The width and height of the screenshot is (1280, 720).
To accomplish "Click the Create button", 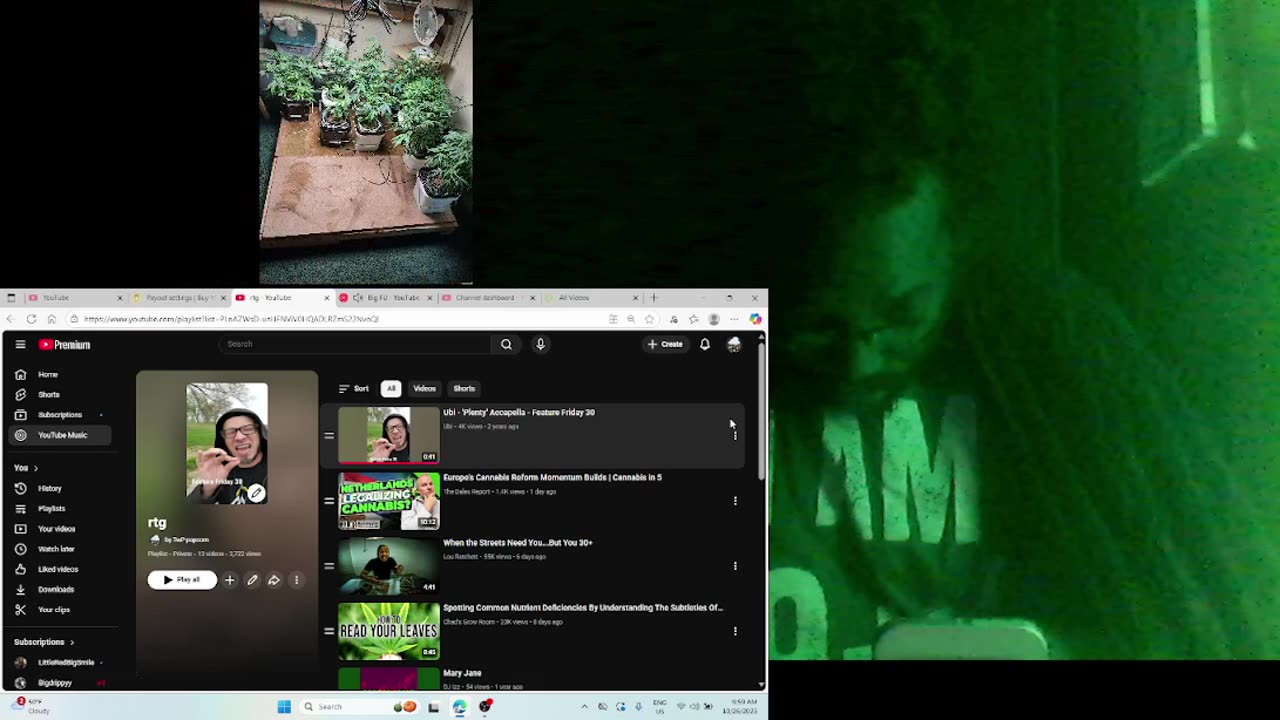I will (665, 344).
